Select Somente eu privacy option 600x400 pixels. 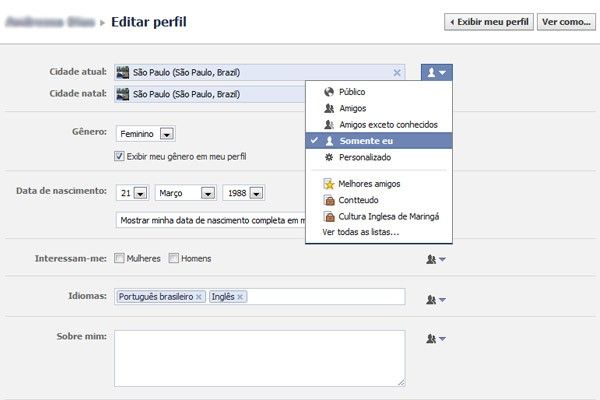[x=379, y=141]
